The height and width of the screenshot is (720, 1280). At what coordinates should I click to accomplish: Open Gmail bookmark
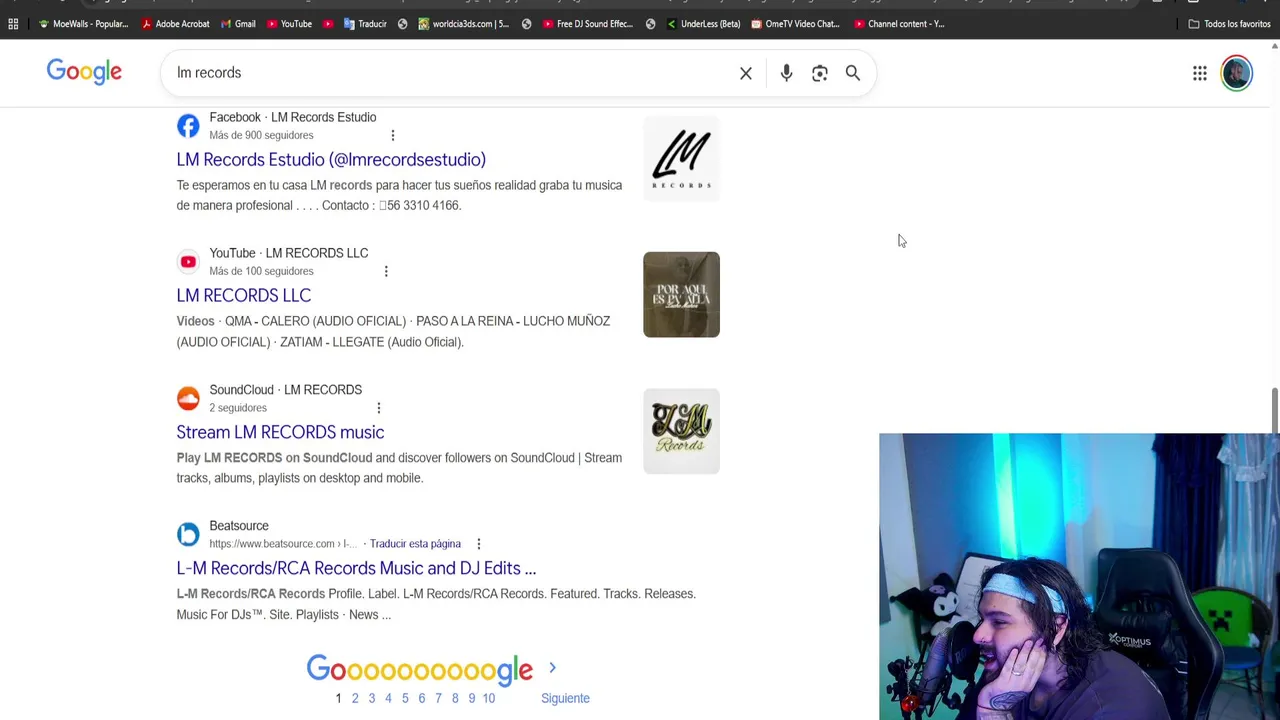tap(238, 24)
